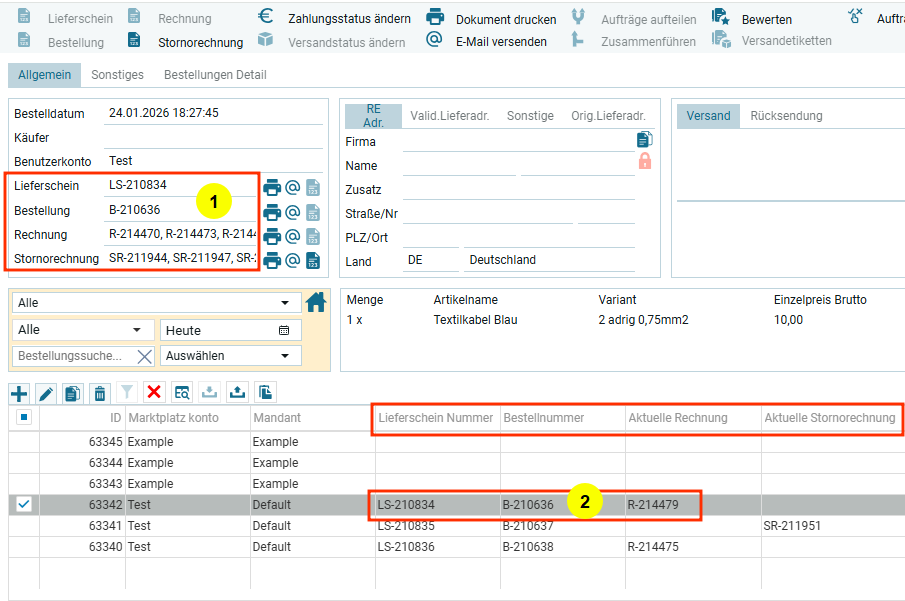Screen dimensions: 905x601
Task: Open the 'Rücksendung' tab
Action: point(786,116)
